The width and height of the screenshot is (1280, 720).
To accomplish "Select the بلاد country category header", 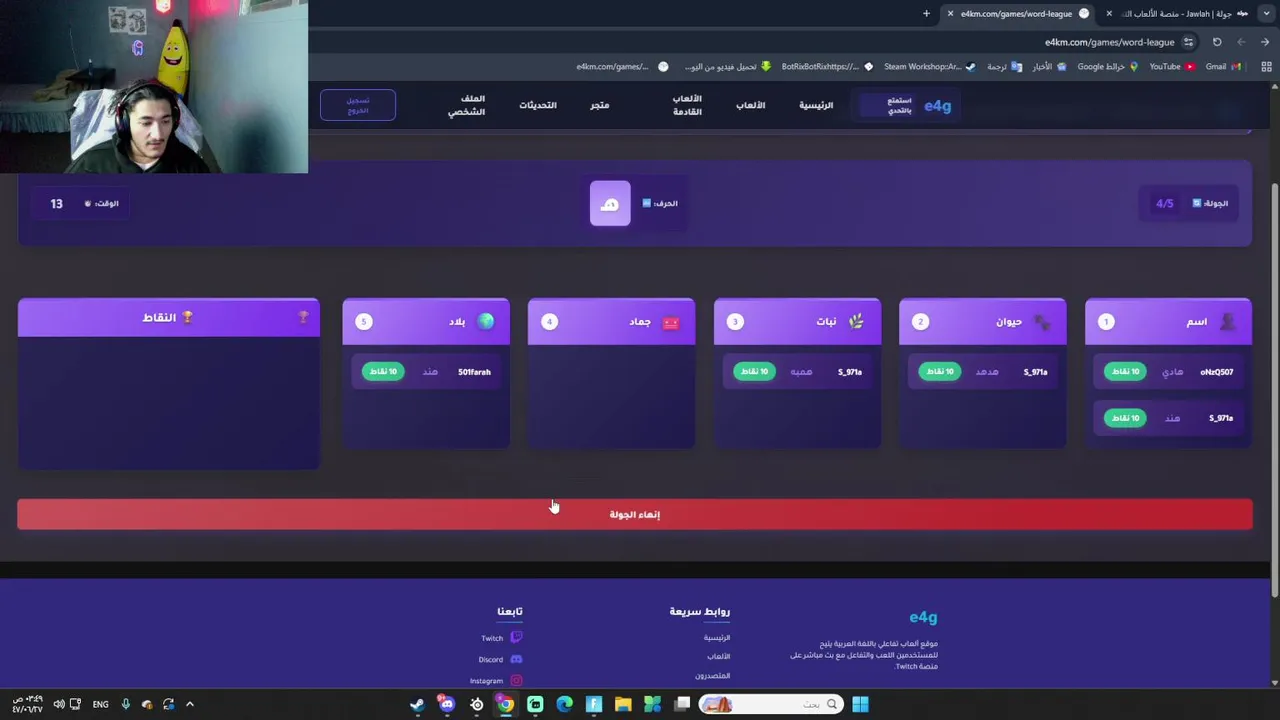I will [x=426, y=321].
